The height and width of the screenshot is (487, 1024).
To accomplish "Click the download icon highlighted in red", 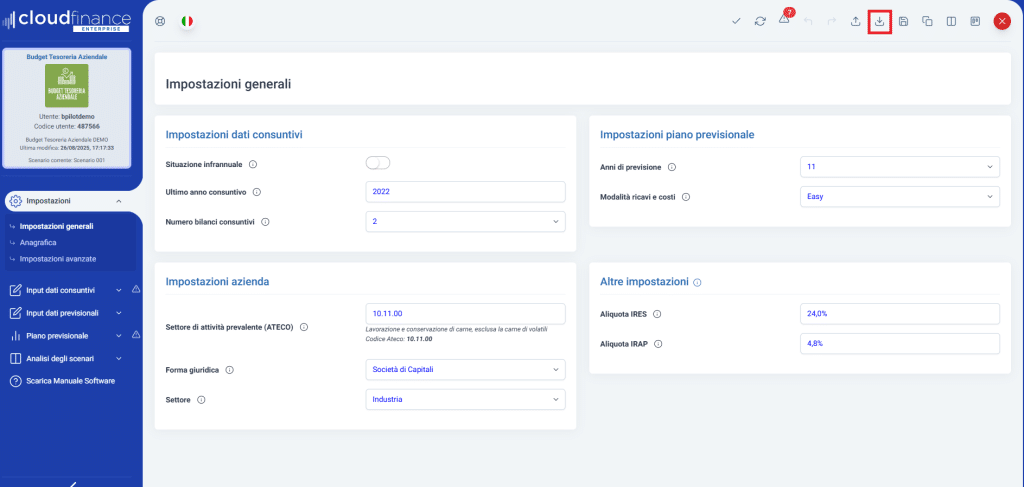I will [880, 22].
